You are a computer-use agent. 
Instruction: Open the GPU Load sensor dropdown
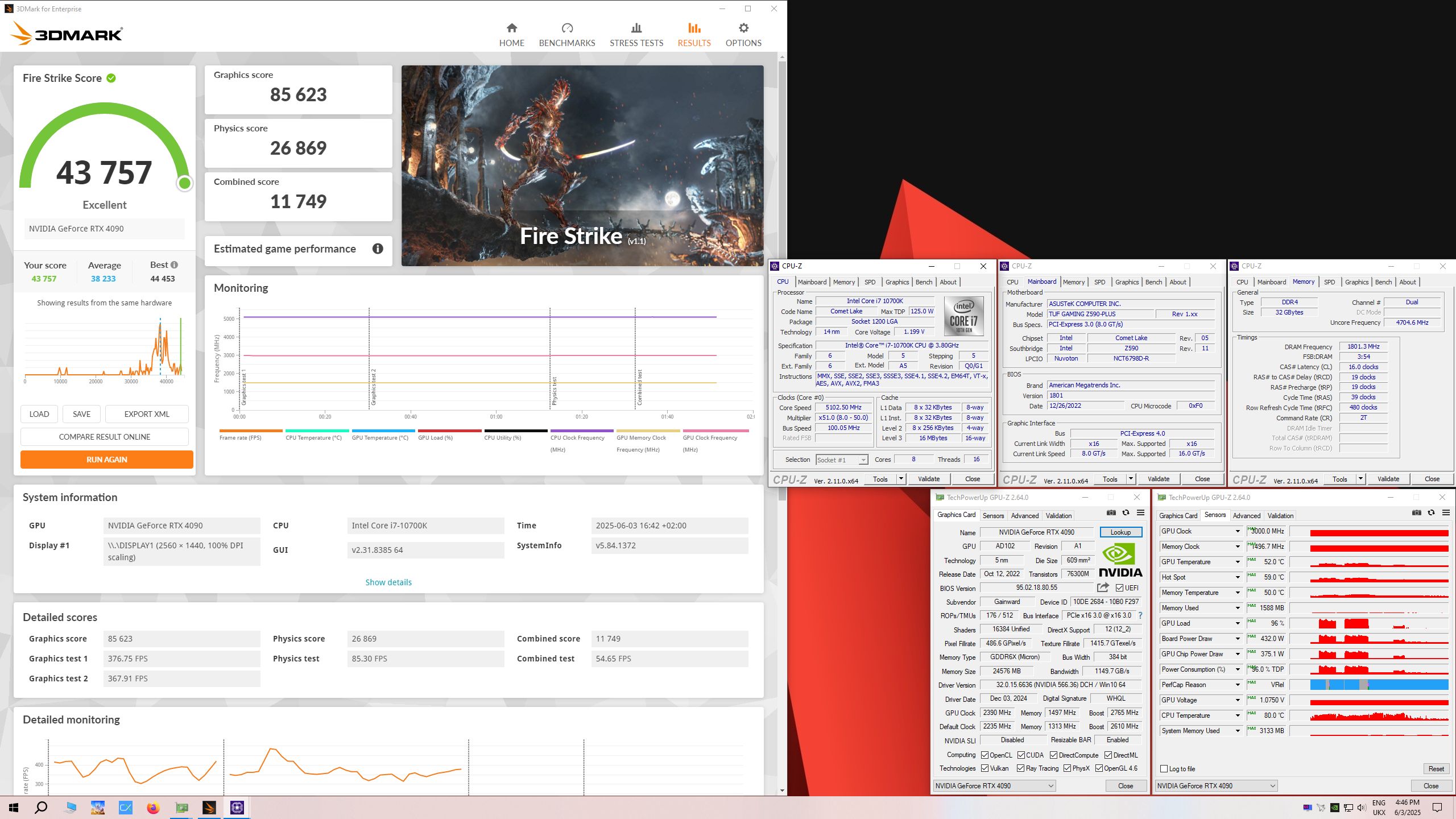1237,623
